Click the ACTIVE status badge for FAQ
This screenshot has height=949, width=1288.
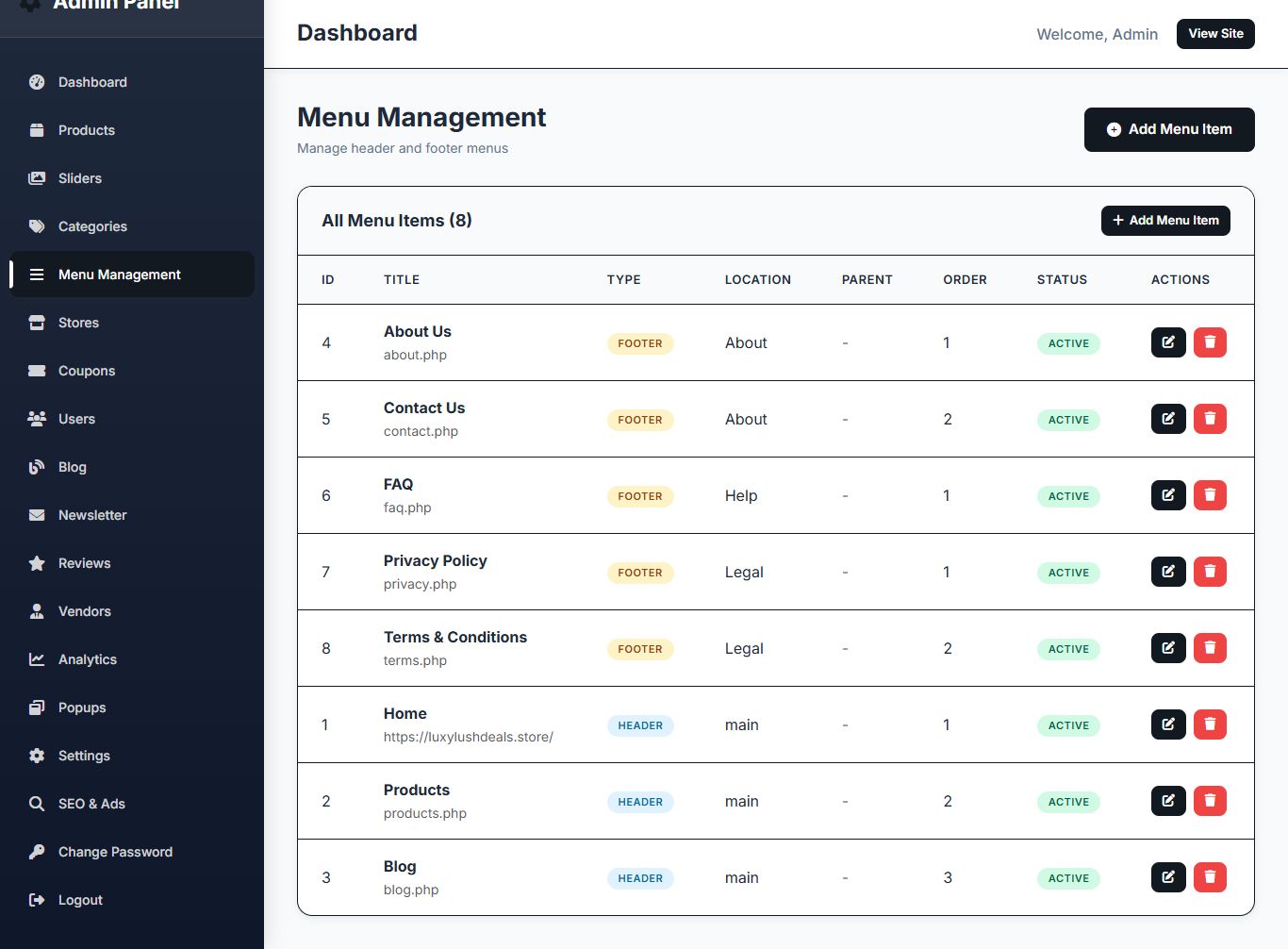[x=1068, y=496]
